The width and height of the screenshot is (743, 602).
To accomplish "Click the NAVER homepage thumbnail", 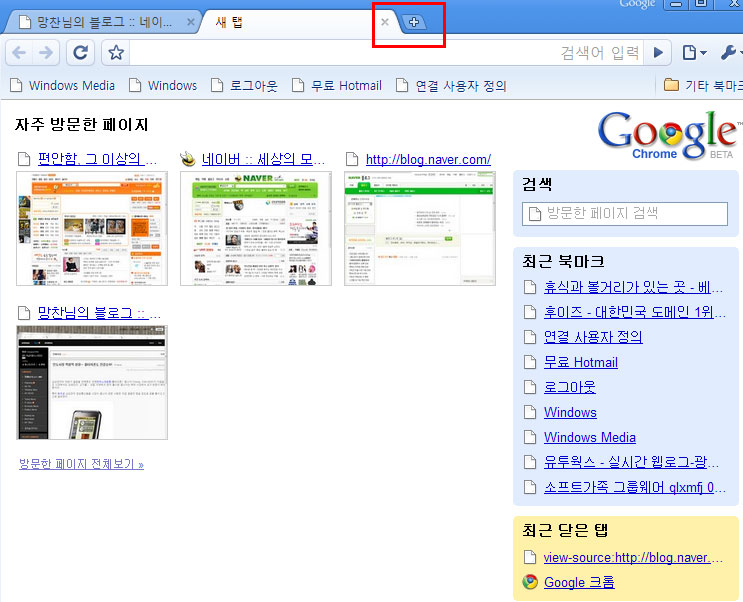I will coord(256,228).
